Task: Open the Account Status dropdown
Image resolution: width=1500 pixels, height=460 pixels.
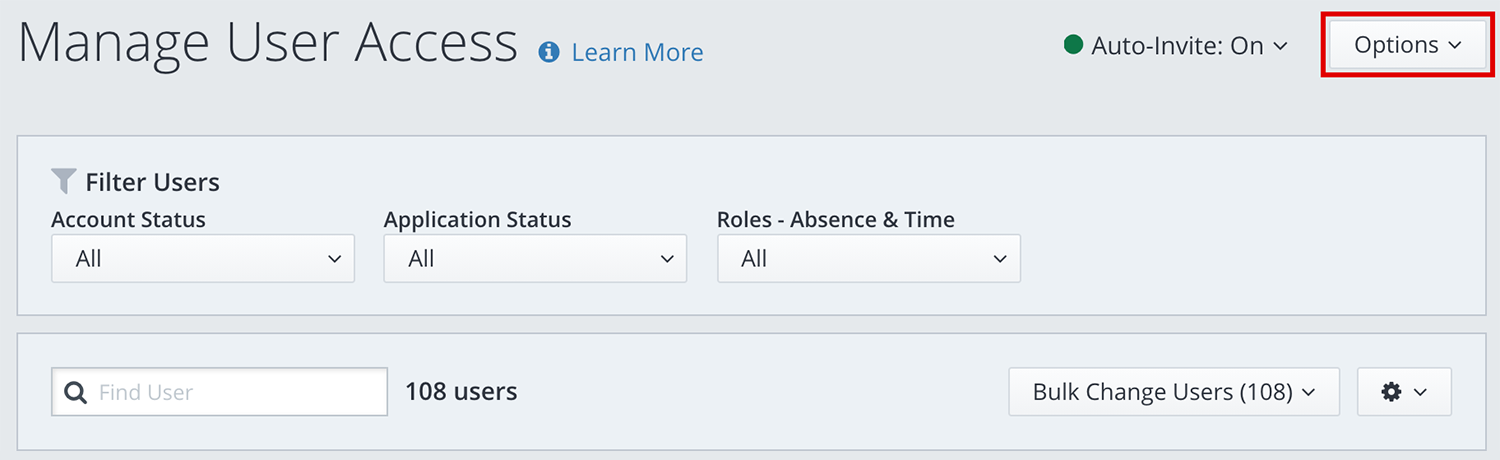Action: pos(203,259)
